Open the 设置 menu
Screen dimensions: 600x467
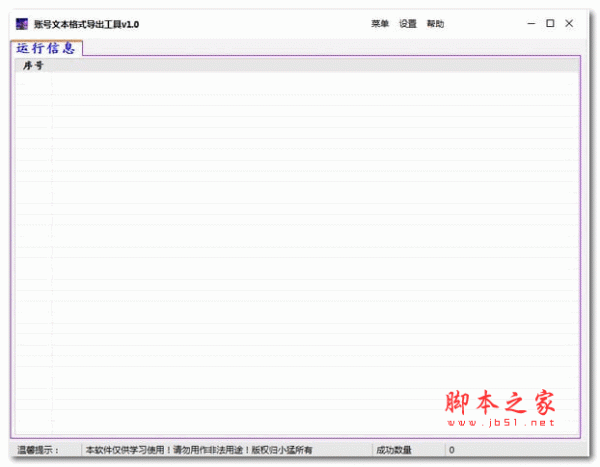tap(408, 24)
